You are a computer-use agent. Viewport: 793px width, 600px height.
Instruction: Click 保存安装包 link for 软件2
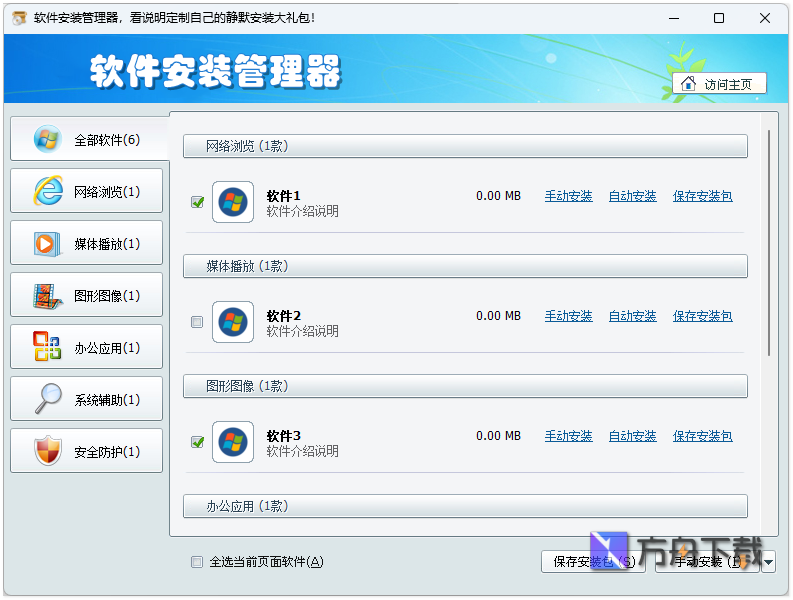[702, 316]
